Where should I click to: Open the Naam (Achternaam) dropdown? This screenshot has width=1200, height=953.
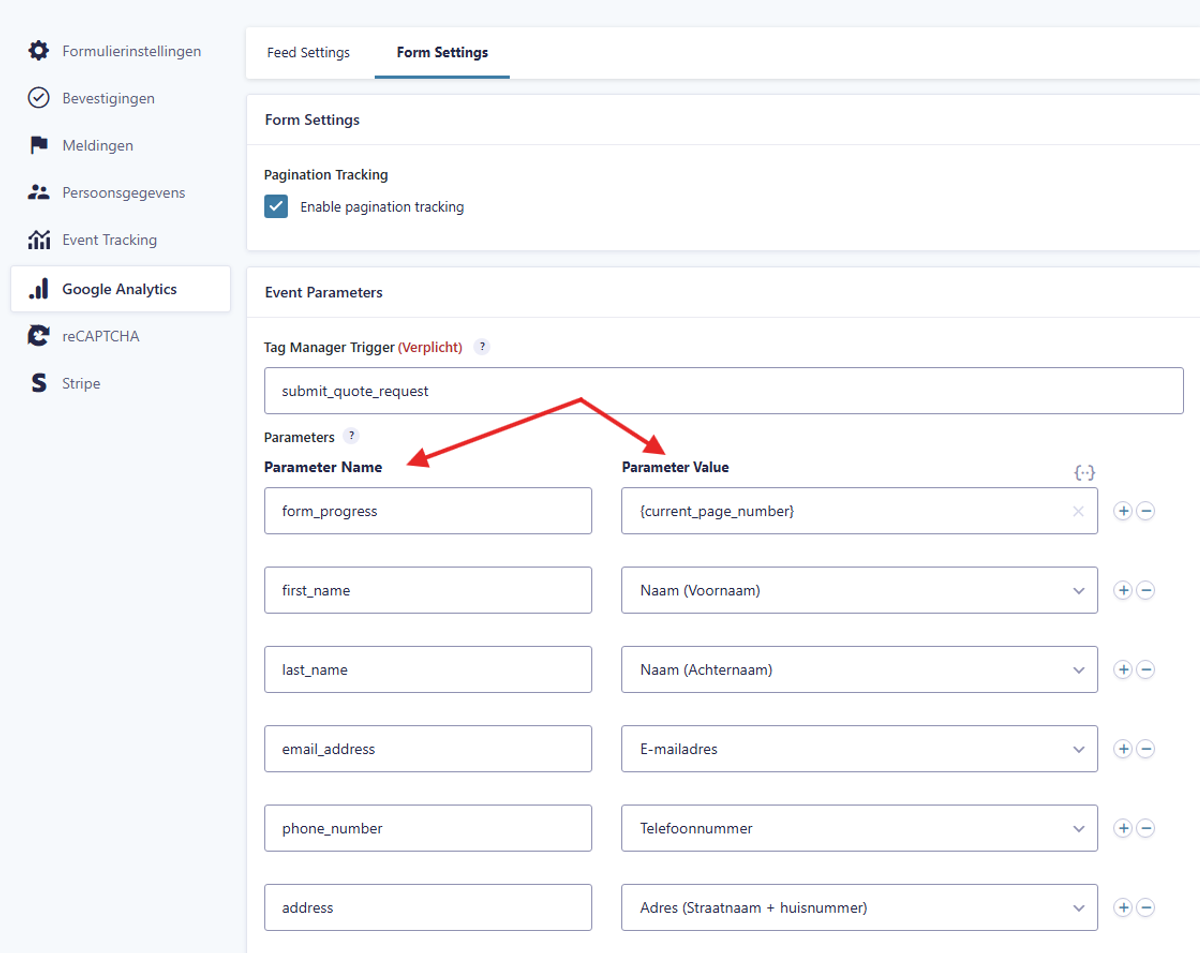(x=859, y=670)
